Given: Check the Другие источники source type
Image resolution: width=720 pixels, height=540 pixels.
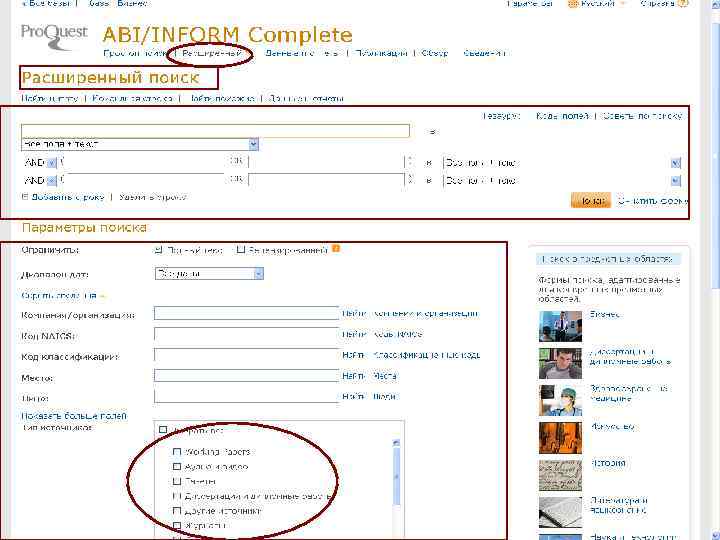Looking at the screenshot, I should [177, 511].
